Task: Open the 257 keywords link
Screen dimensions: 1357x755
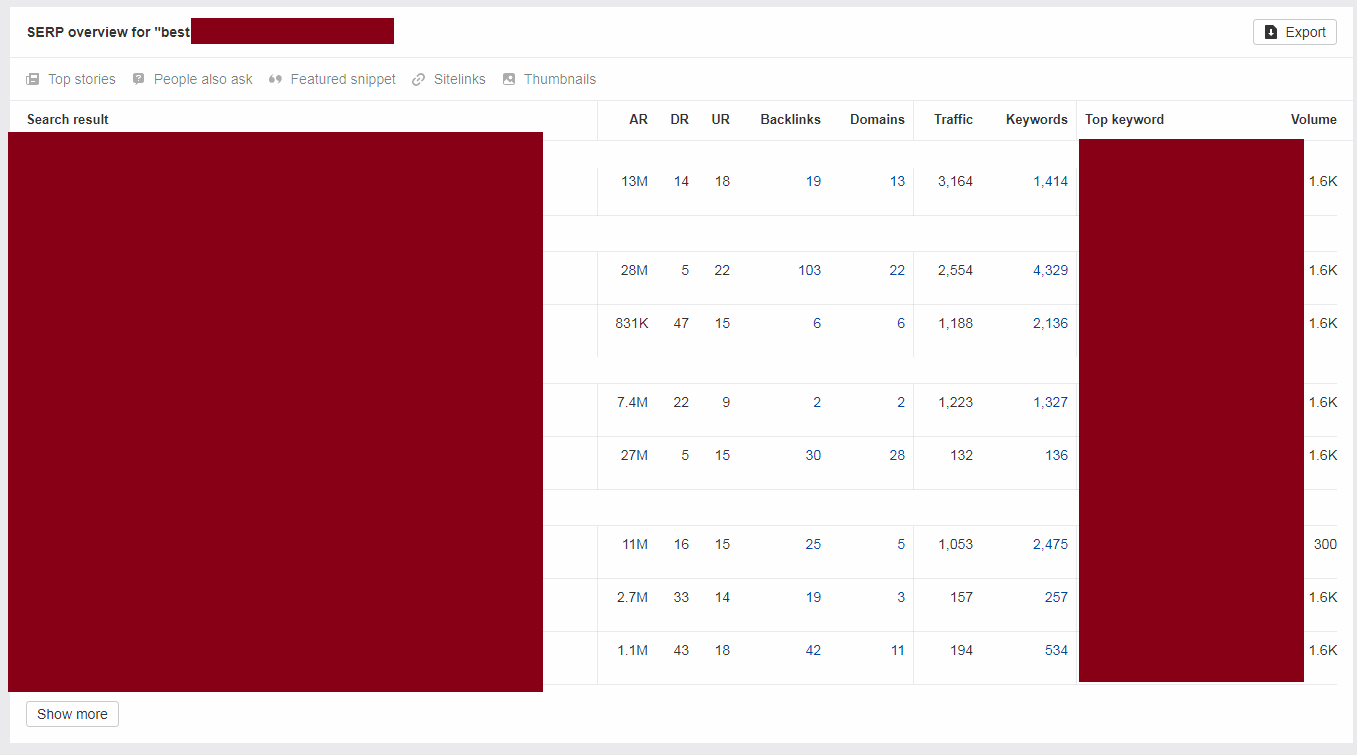Action: pos(1056,597)
